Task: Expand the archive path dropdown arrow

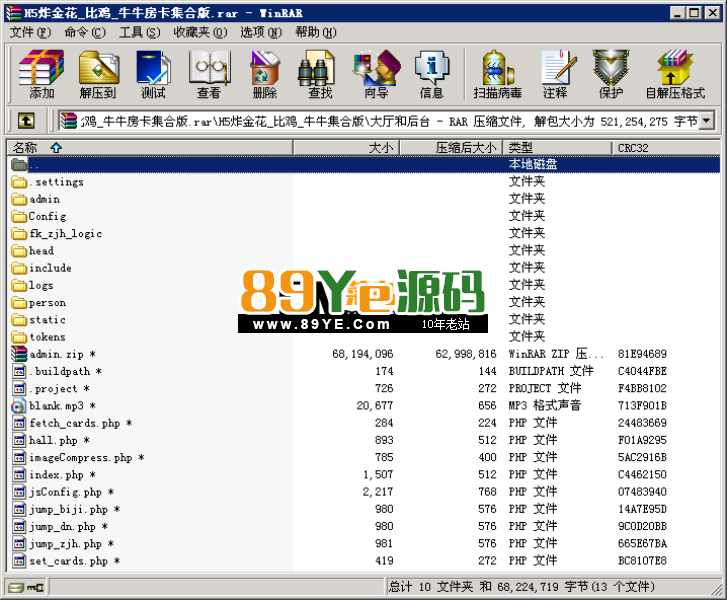Action: (x=706, y=121)
